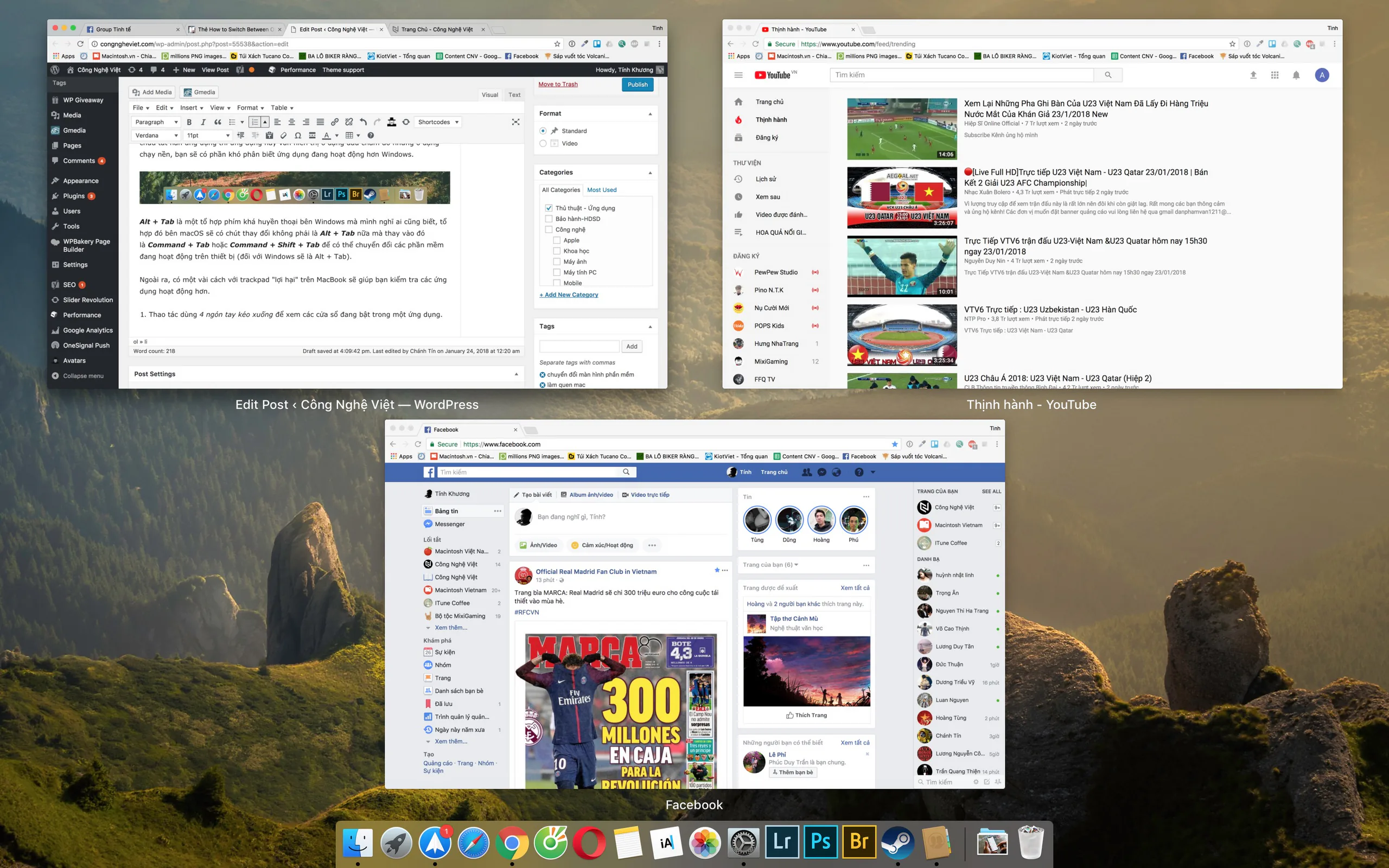Open Insert menu in WordPress editor

coord(191,107)
